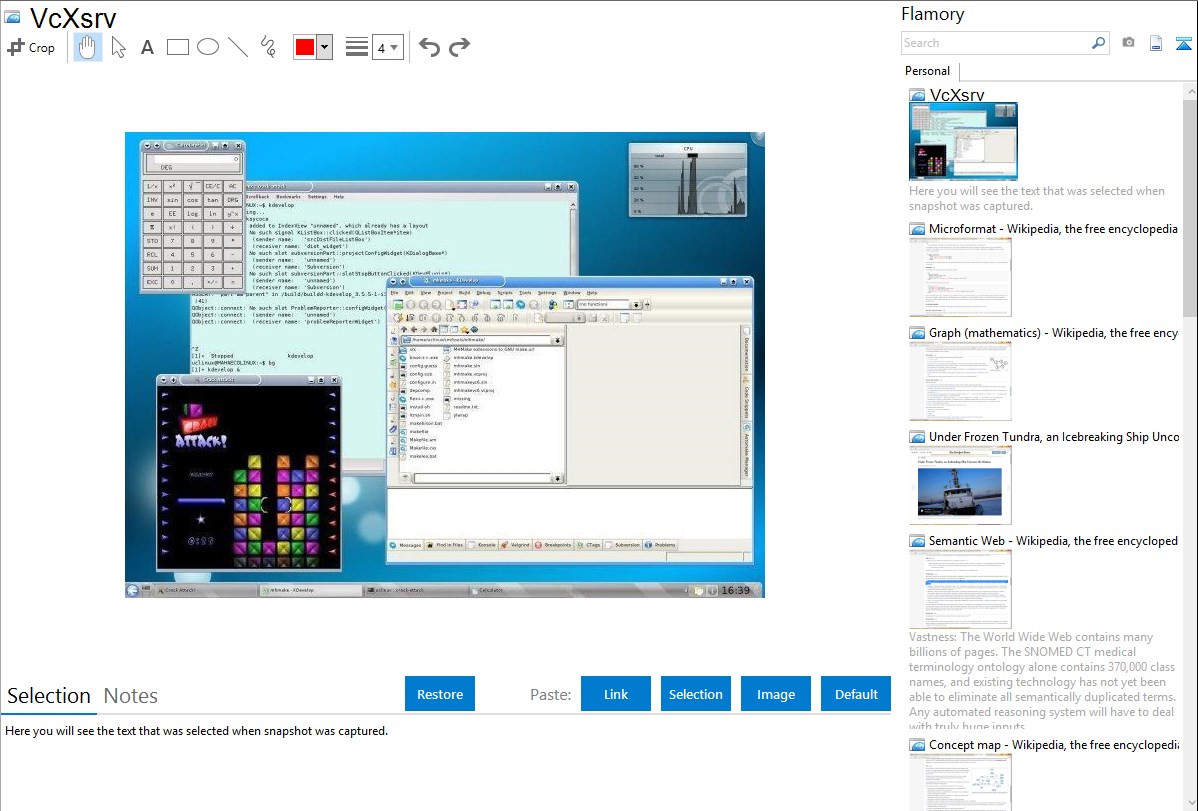Undo the last edit
The height and width of the screenshot is (811, 1198).
pyautogui.click(x=429, y=47)
